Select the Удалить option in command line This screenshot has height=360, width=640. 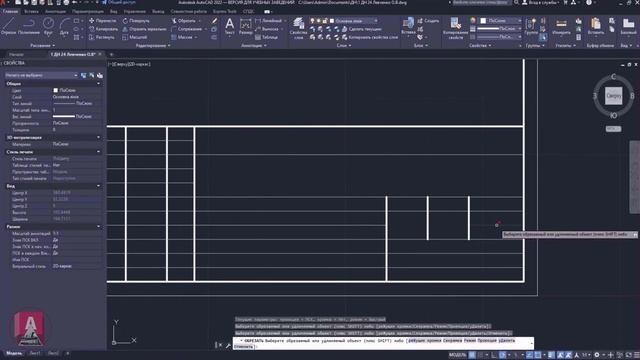(x=507, y=340)
